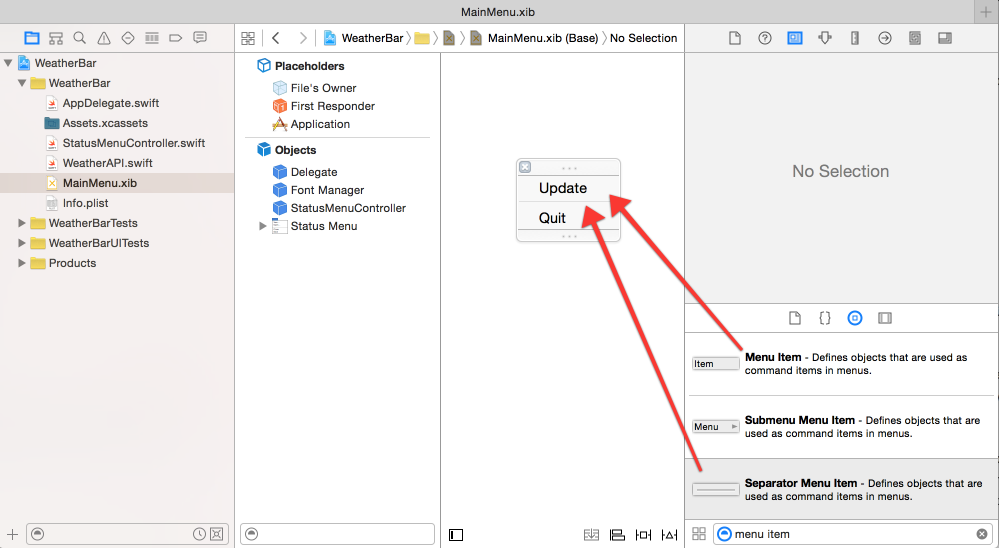Image resolution: width=999 pixels, height=548 pixels.
Task: Expand Status Menu in document outline
Action: pos(262,226)
